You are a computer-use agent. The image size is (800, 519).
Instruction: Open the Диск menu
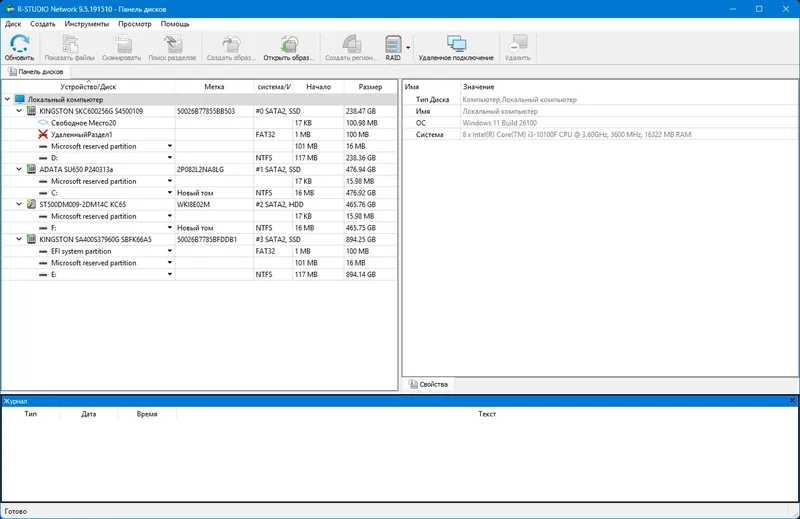click(x=13, y=24)
